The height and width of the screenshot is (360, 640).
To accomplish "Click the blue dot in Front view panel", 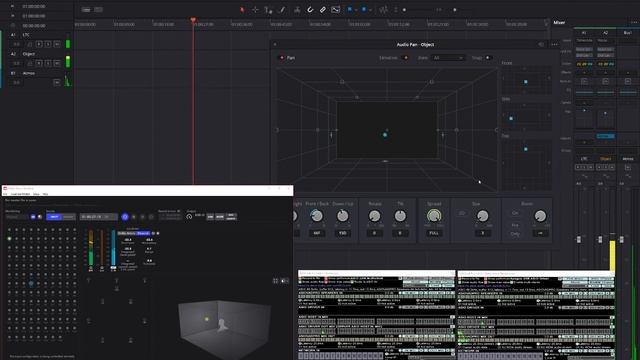I will (526, 82).
